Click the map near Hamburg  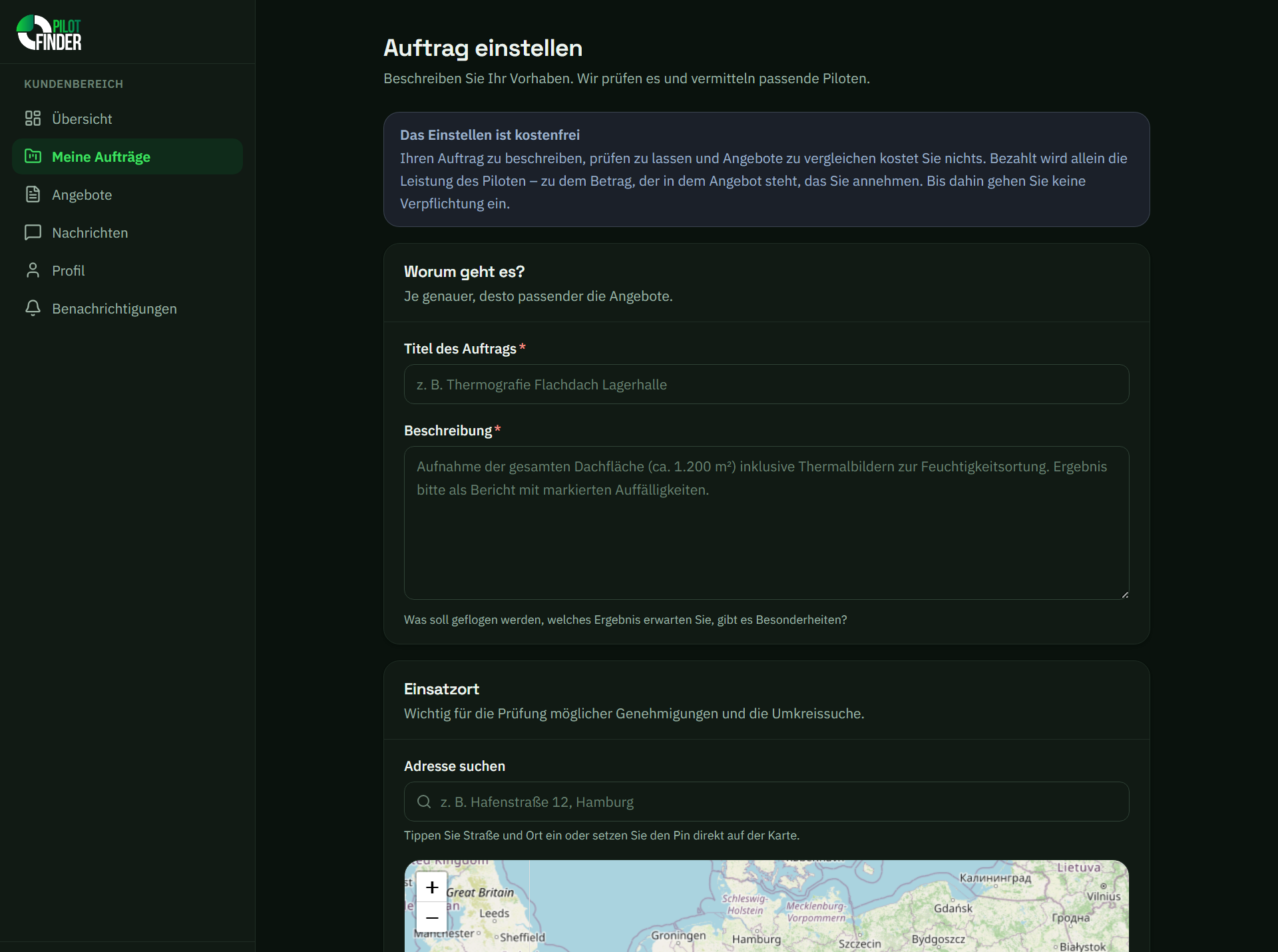757,939
